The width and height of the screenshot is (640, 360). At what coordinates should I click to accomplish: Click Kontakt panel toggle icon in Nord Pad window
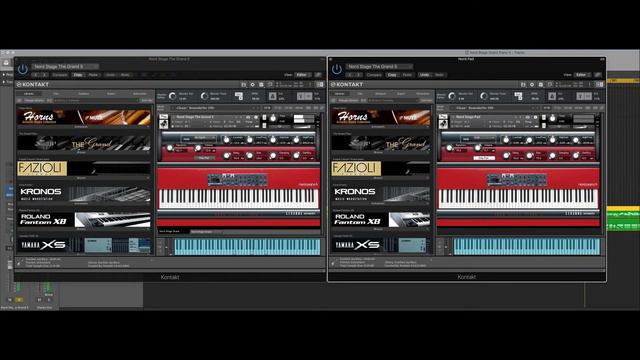pos(600,84)
